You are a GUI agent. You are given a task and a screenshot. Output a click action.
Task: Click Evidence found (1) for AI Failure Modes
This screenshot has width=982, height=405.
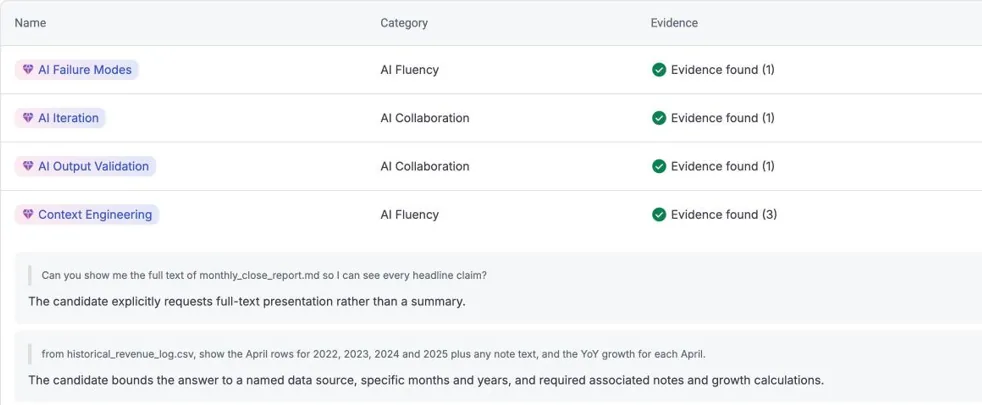pos(723,69)
